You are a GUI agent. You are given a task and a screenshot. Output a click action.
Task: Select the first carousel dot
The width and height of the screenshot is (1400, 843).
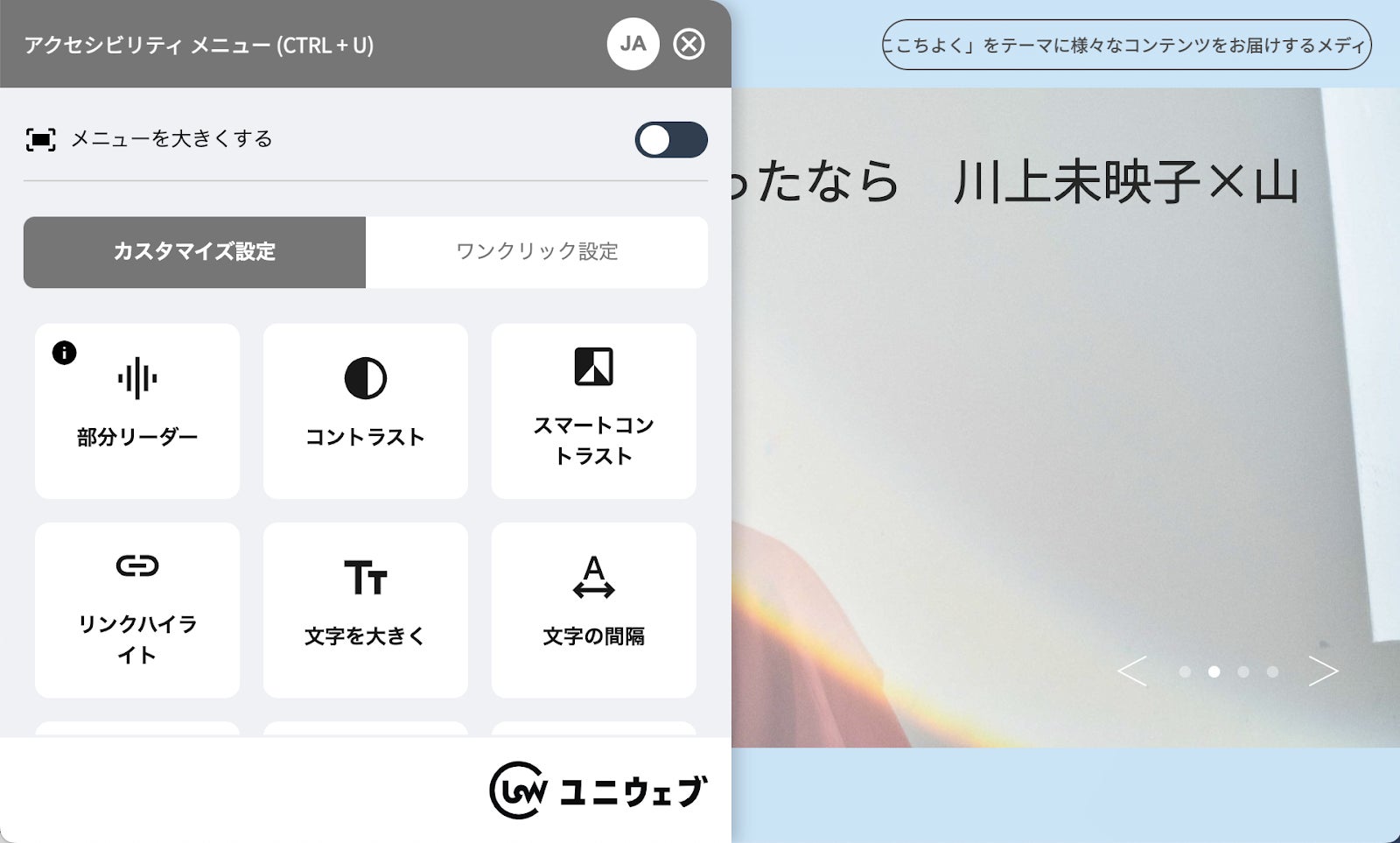(1185, 672)
